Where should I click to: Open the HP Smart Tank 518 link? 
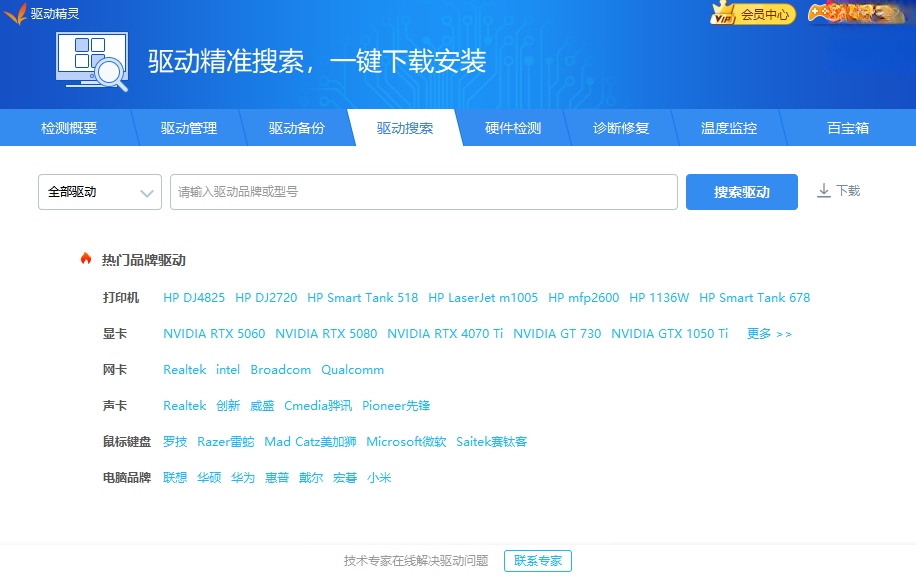coord(363,298)
